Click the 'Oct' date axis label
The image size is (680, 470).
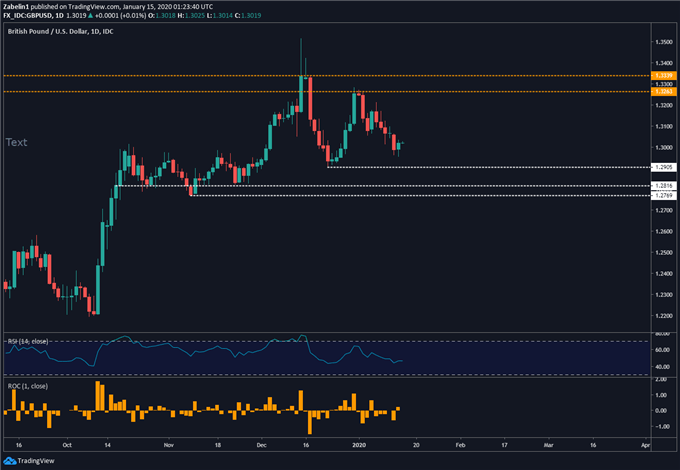[67, 445]
